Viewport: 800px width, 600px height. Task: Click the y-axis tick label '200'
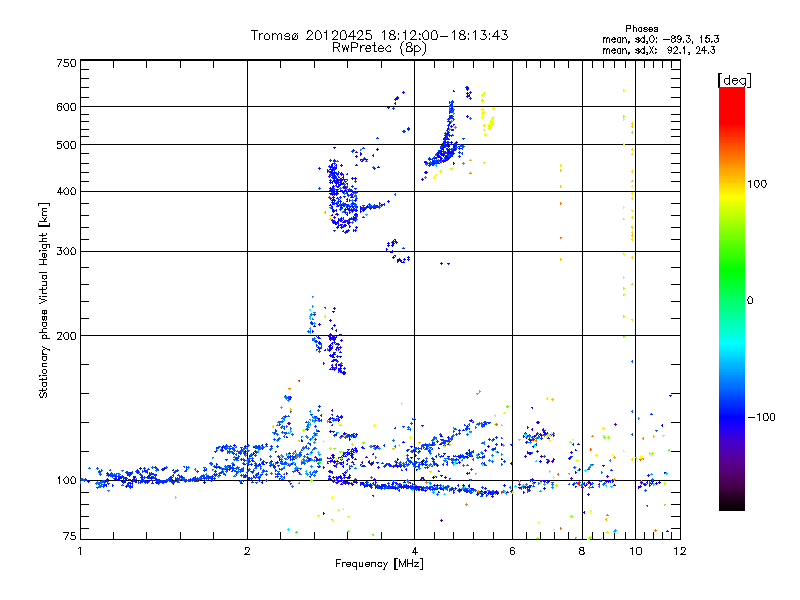click(x=66, y=336)
